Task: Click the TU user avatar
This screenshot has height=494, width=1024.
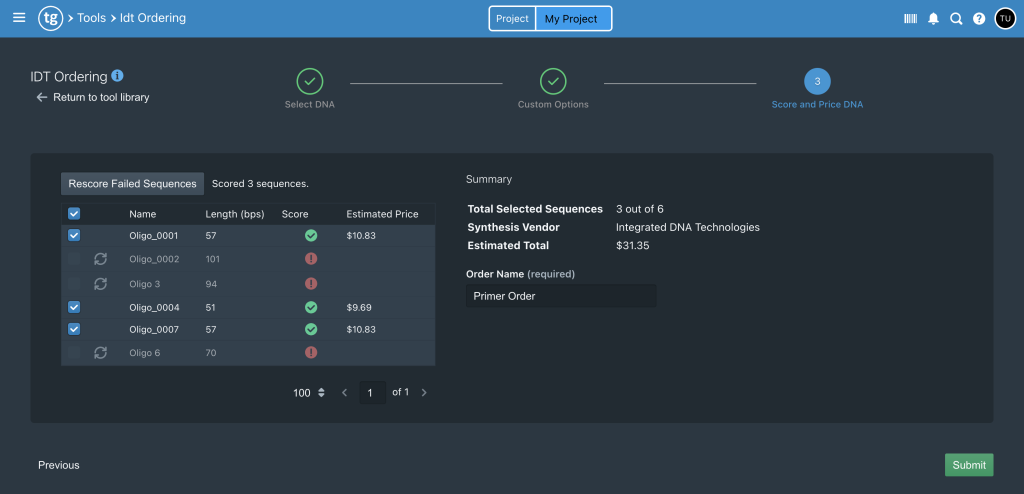Action: tap(1004, 18)
